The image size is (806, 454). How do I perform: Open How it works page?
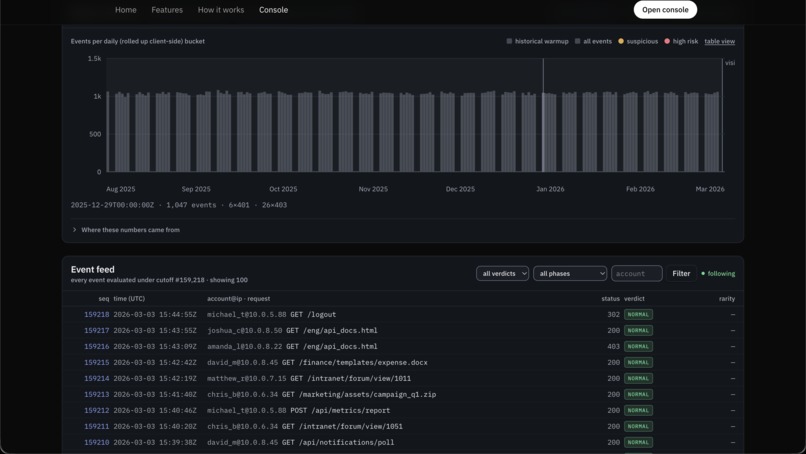pos(221,10)
